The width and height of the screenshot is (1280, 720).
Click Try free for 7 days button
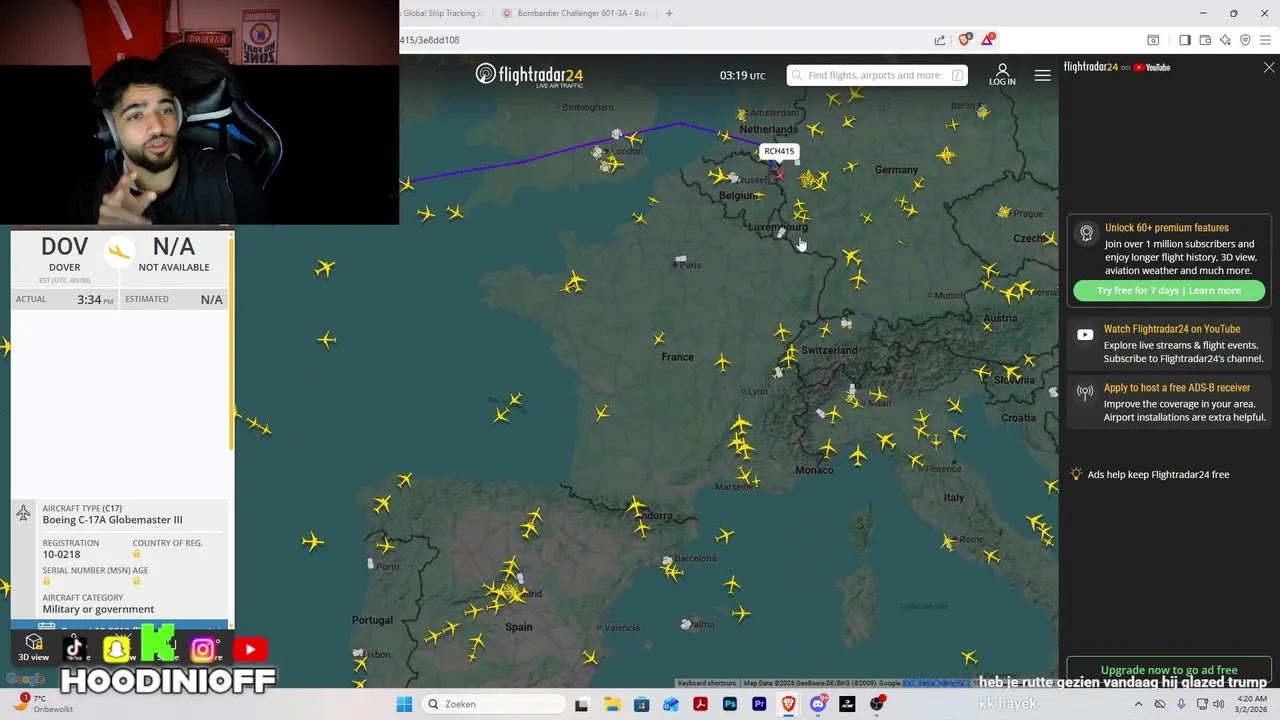point(1169,291)
